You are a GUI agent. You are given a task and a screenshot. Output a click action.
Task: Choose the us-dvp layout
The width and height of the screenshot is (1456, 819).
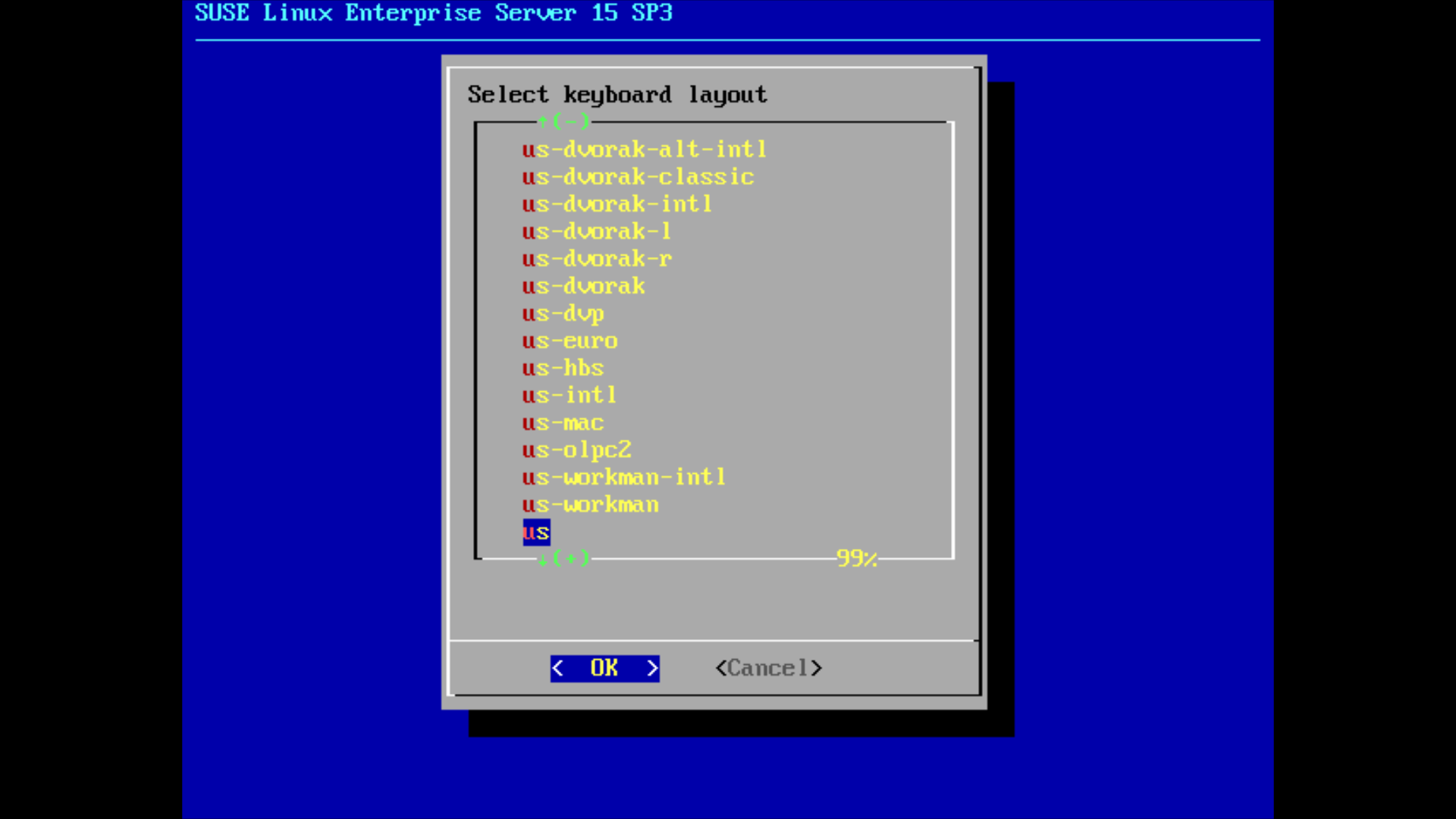[563, 313]
